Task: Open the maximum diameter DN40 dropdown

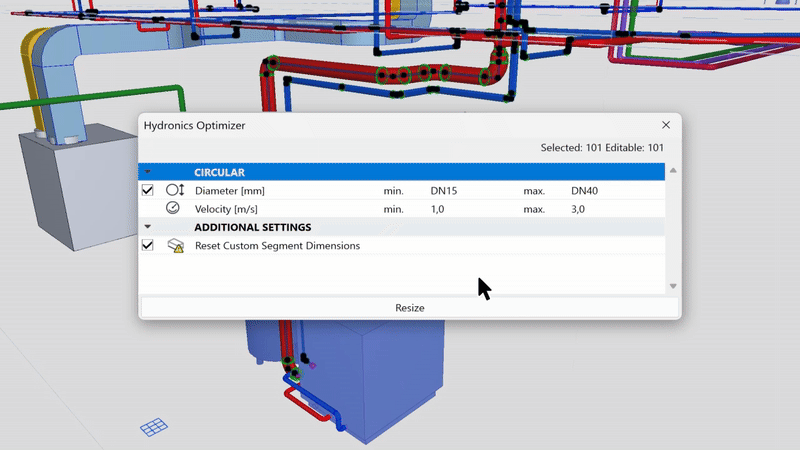Action: tap(584, 190)
